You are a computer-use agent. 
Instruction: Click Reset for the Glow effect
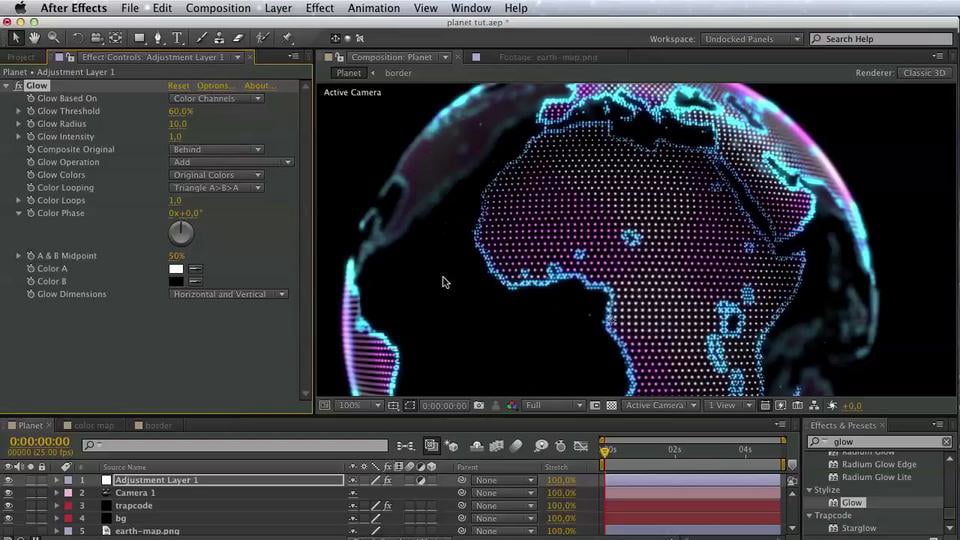(179, 86)
